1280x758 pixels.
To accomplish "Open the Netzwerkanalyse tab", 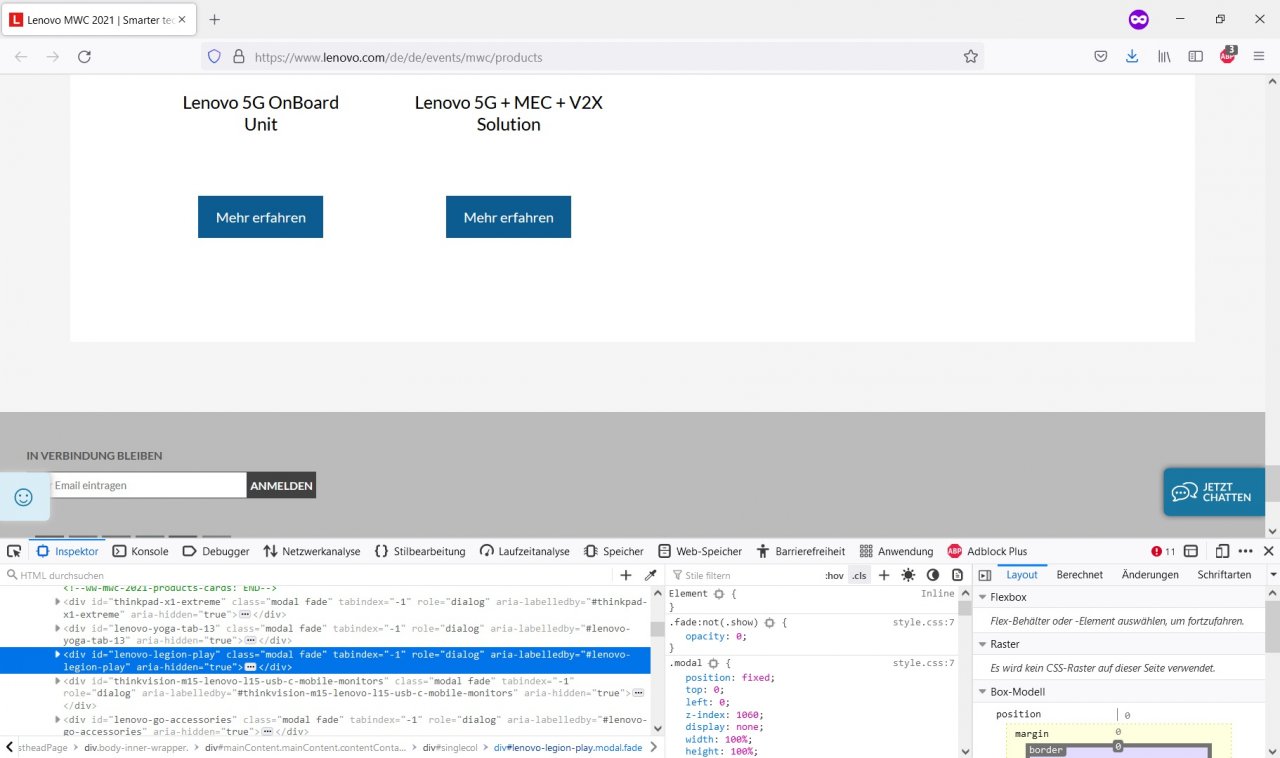I will click(312, 551).
